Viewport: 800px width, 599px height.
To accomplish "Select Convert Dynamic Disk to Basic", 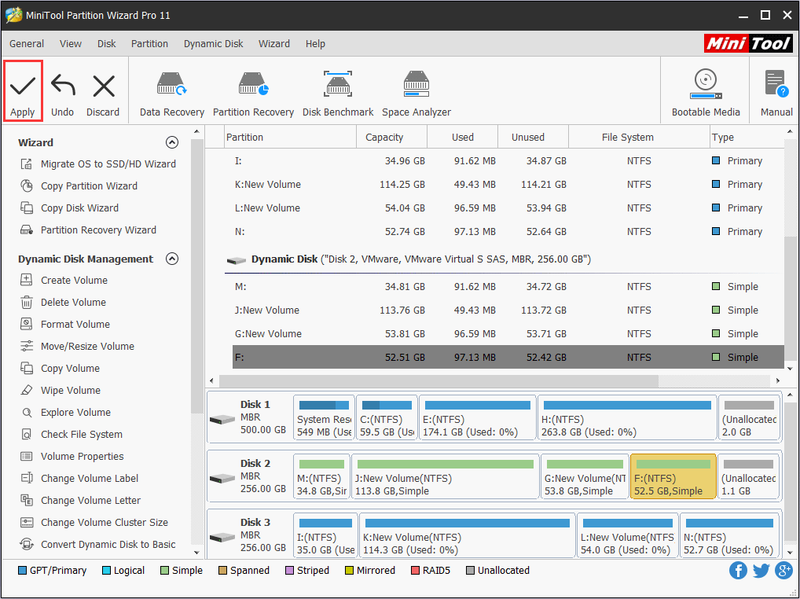I will tap(108, 544).
